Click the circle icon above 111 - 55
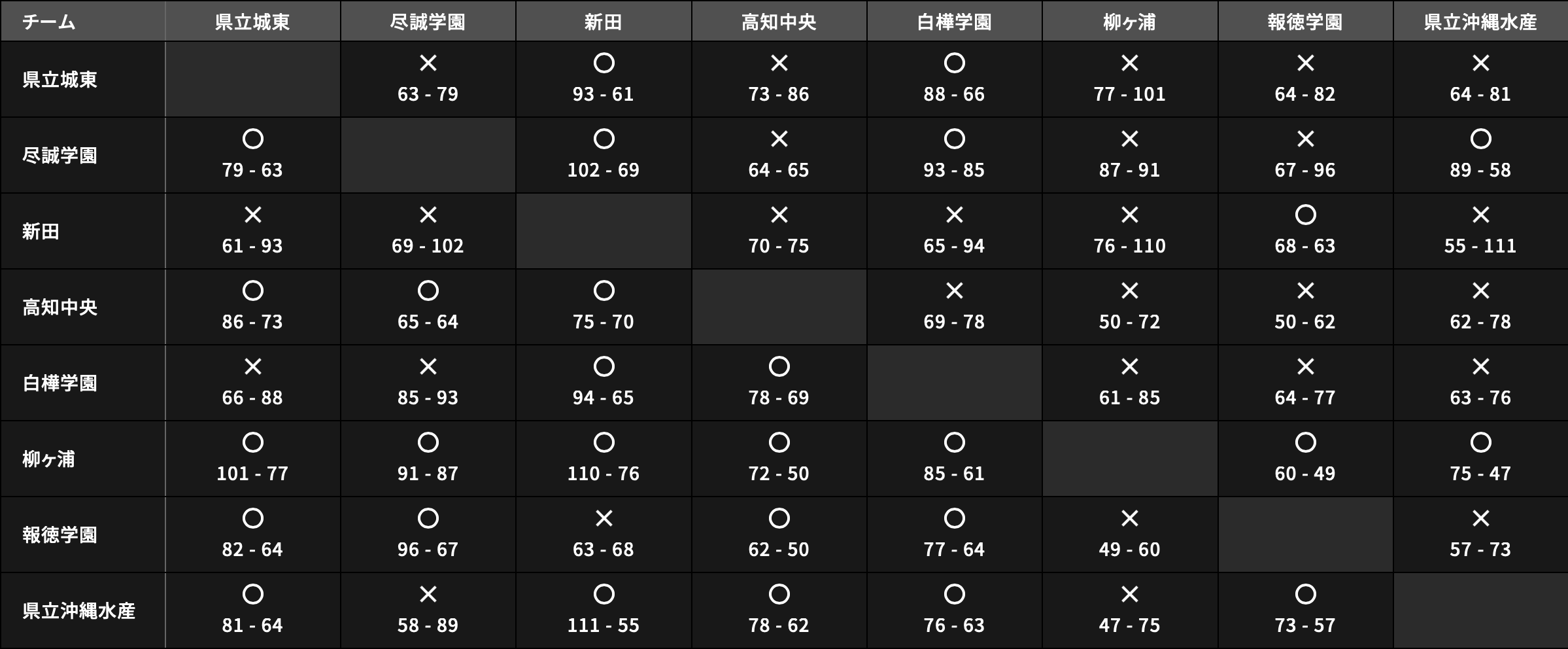 coord(604,595)
